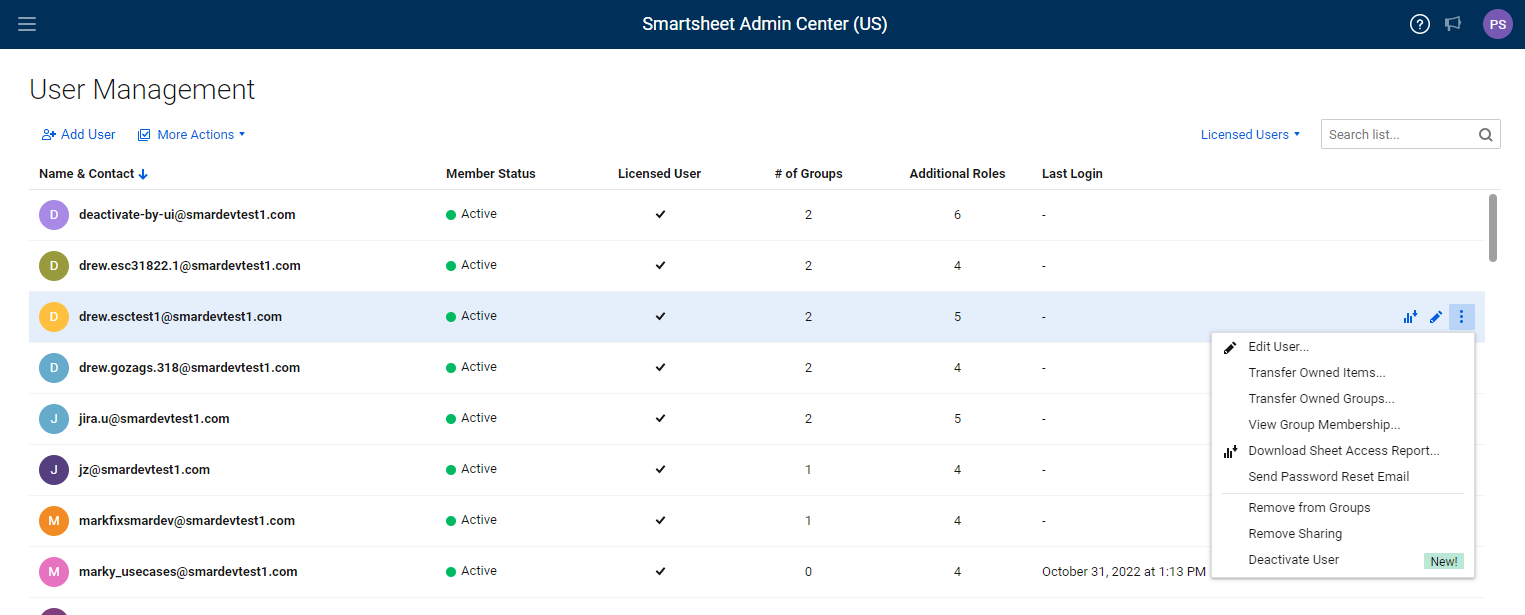
Task: Click the help question mark icon
Action: 1419,24
